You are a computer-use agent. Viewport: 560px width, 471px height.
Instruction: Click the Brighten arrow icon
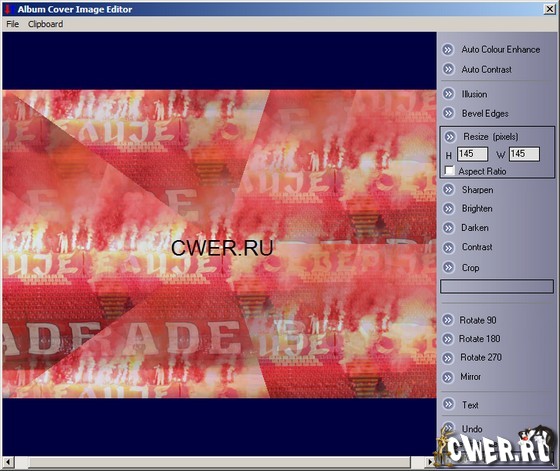pos(448,208)
